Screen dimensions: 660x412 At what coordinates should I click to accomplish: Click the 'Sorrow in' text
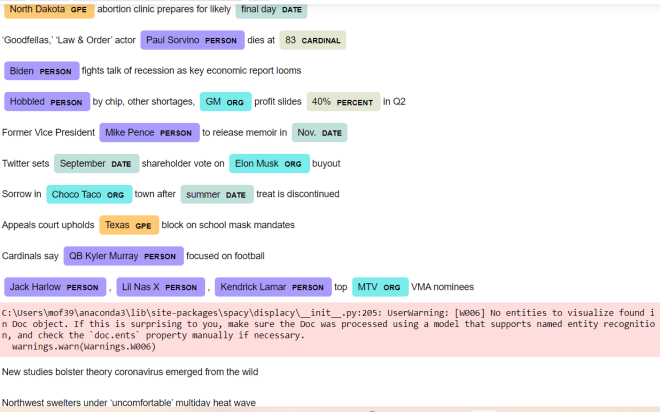(22, 194)
